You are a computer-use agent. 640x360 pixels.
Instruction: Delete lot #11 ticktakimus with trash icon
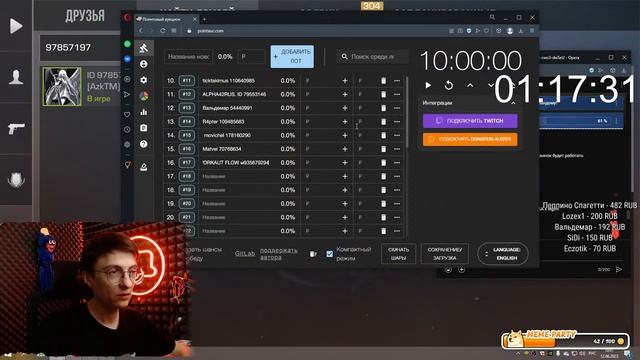point(383,81)
